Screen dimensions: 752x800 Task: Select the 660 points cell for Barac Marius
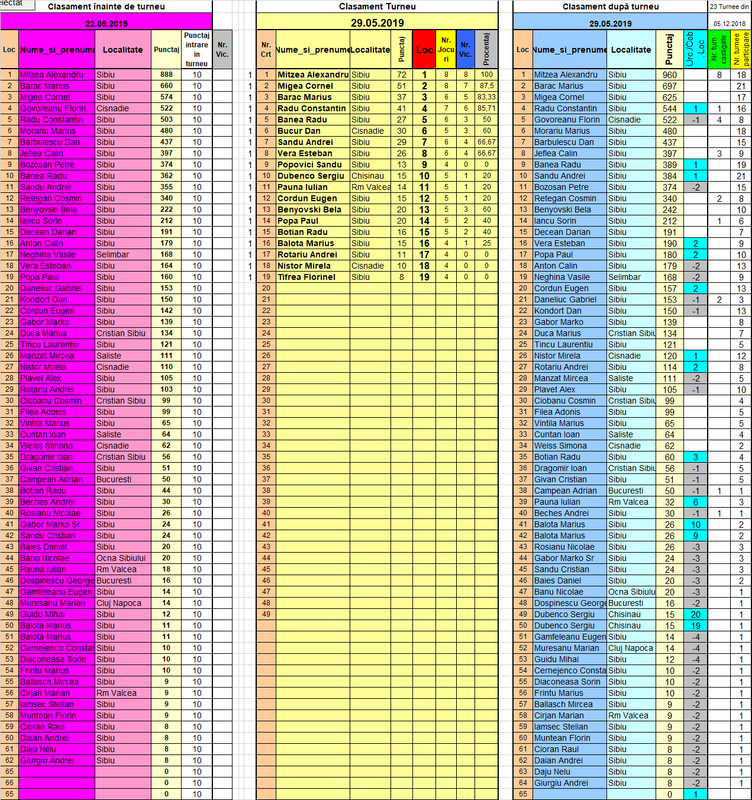(166, 86)
